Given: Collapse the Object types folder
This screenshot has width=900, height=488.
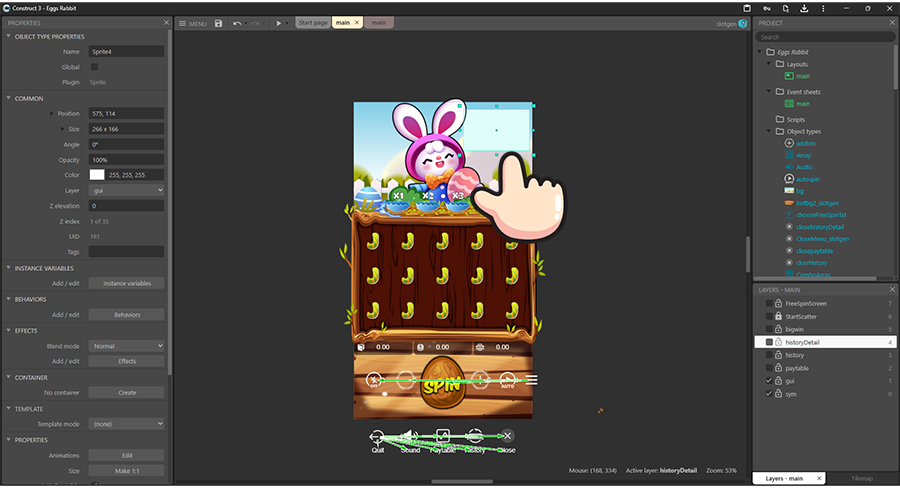Looking at the screenshot, I should click(769, 131).
